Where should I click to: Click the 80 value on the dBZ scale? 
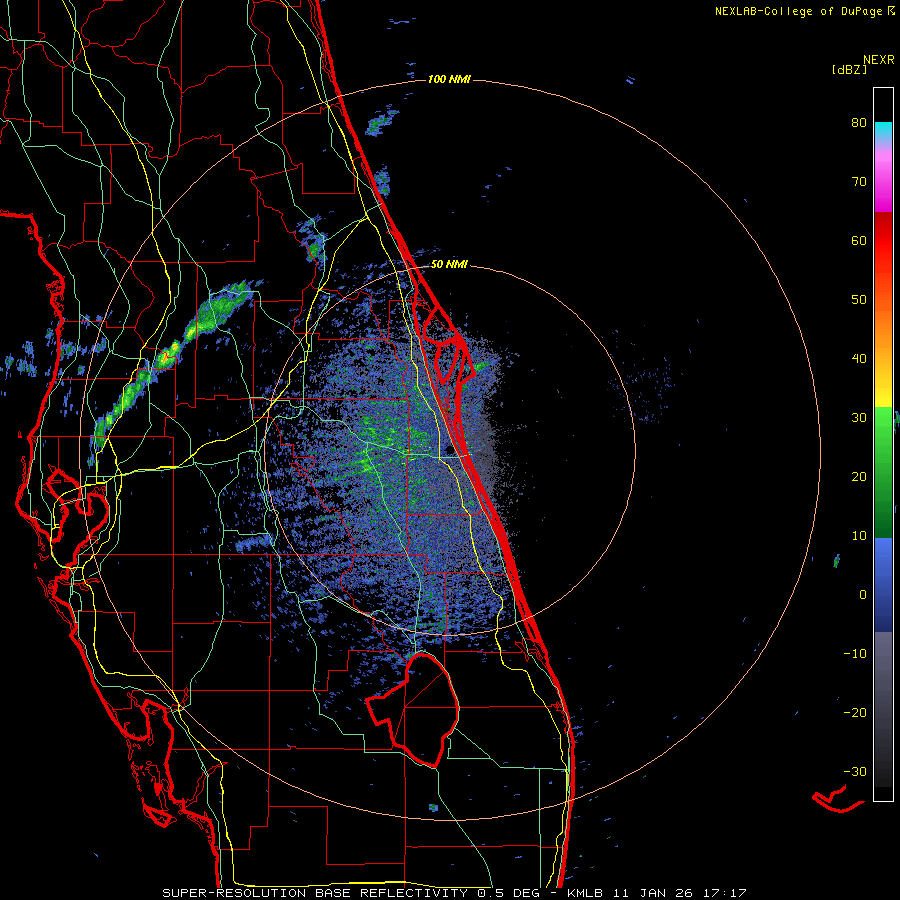click(x=859, y=123)
